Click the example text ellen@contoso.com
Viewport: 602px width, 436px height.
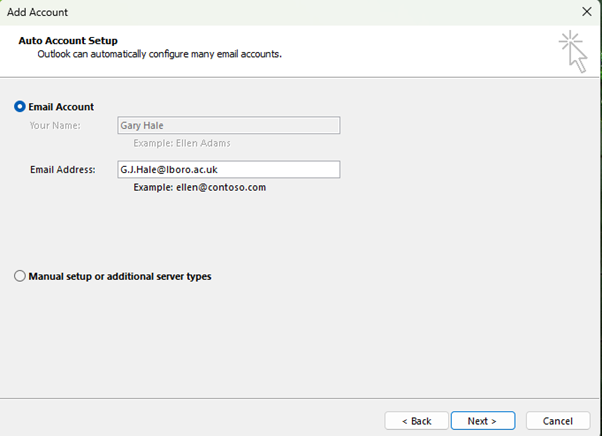point(200,187)
